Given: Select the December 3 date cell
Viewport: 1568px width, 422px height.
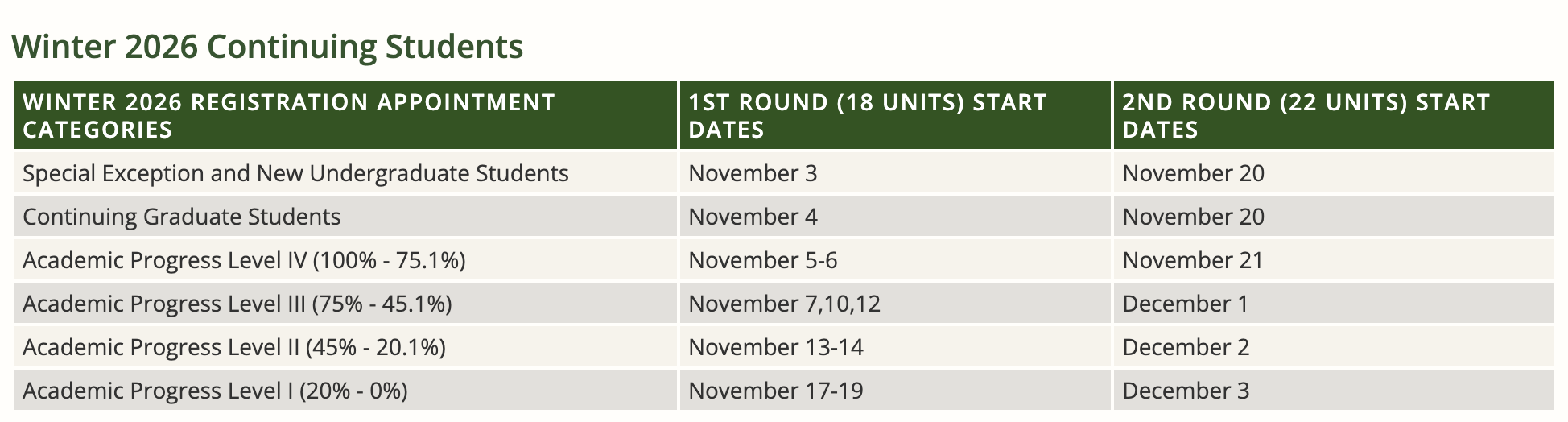Looking at the screenshot, I should (x=1186, y=391).
